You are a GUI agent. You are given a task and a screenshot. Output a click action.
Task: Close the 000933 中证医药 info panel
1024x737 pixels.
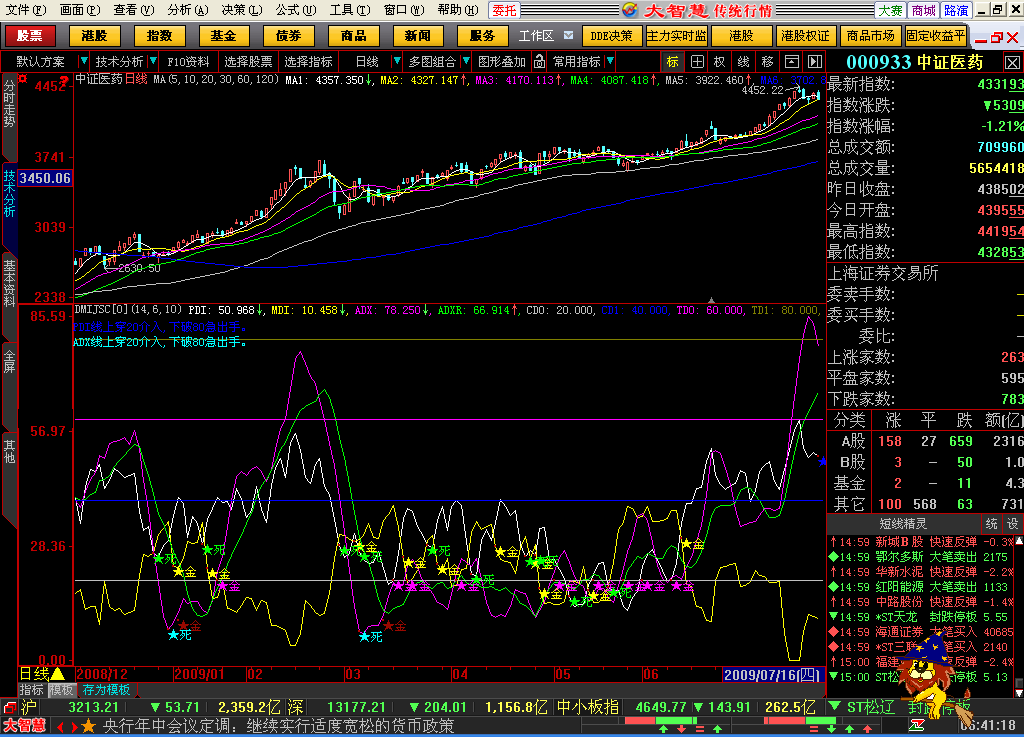click(x=1012, y=63)
